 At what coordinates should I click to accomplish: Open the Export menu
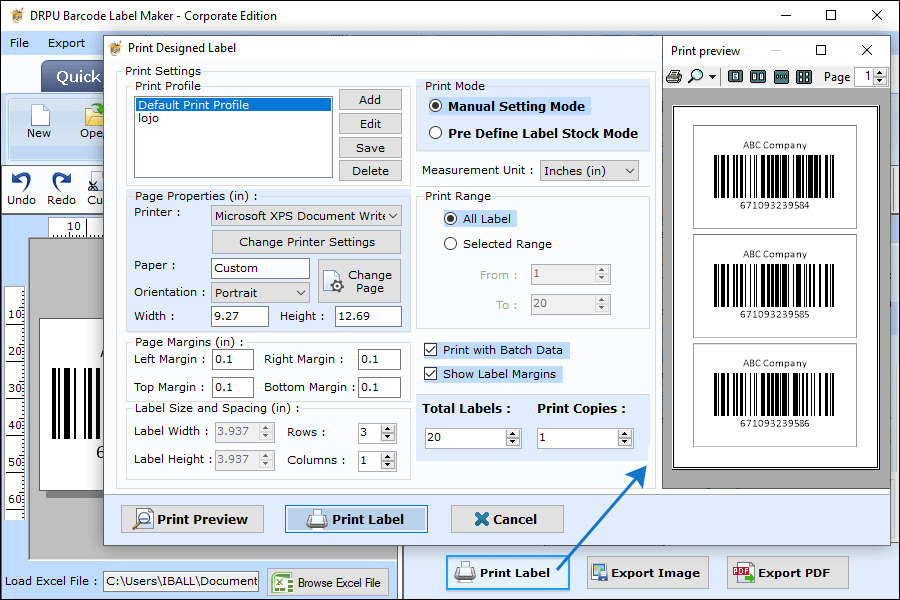point(66,43)
